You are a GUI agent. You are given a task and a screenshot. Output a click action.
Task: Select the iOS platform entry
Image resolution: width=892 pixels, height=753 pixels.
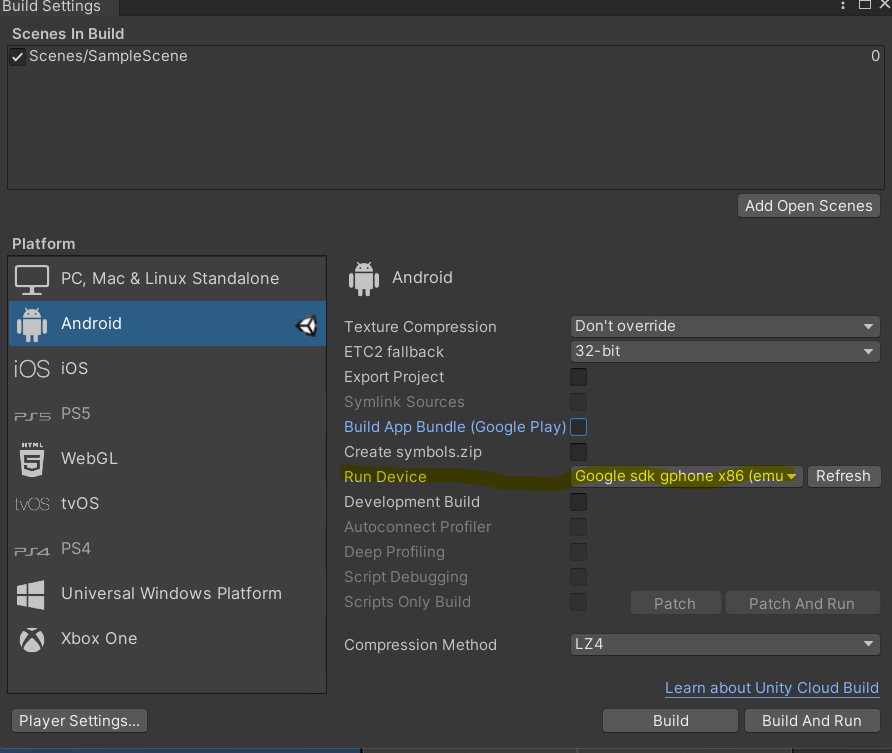167,369
